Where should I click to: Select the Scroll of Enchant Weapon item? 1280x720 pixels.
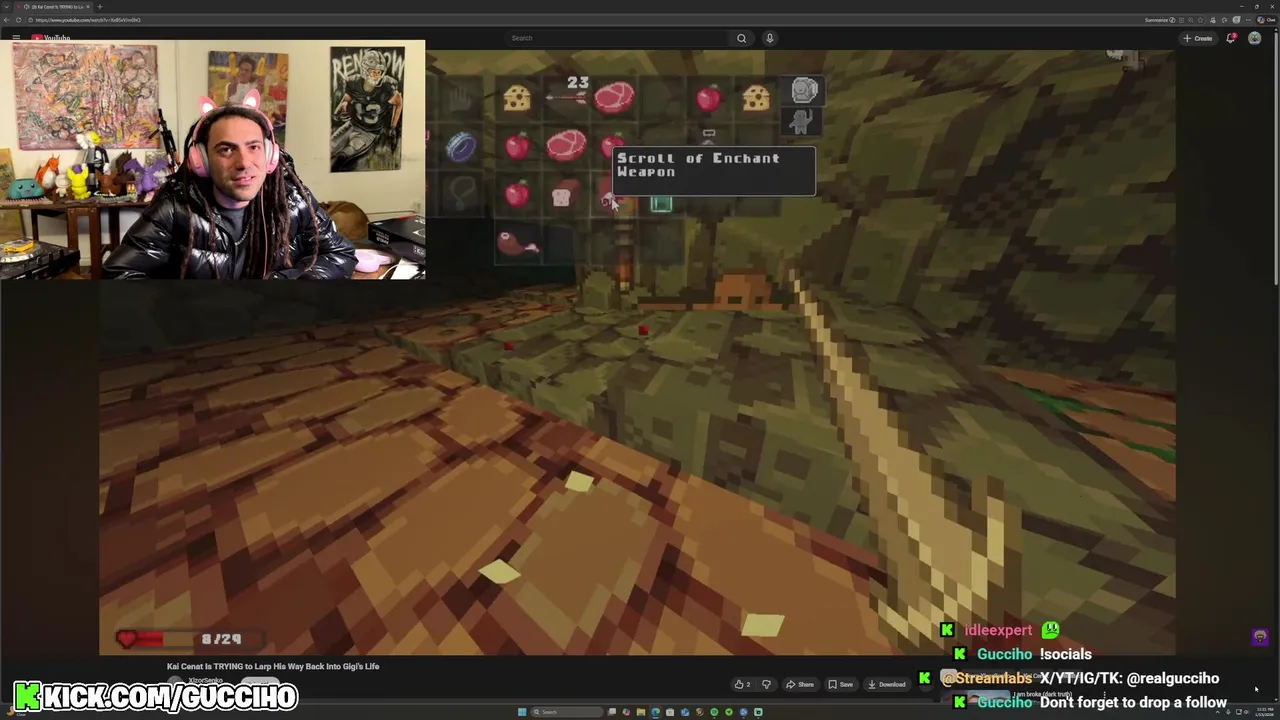click(611, 200)
